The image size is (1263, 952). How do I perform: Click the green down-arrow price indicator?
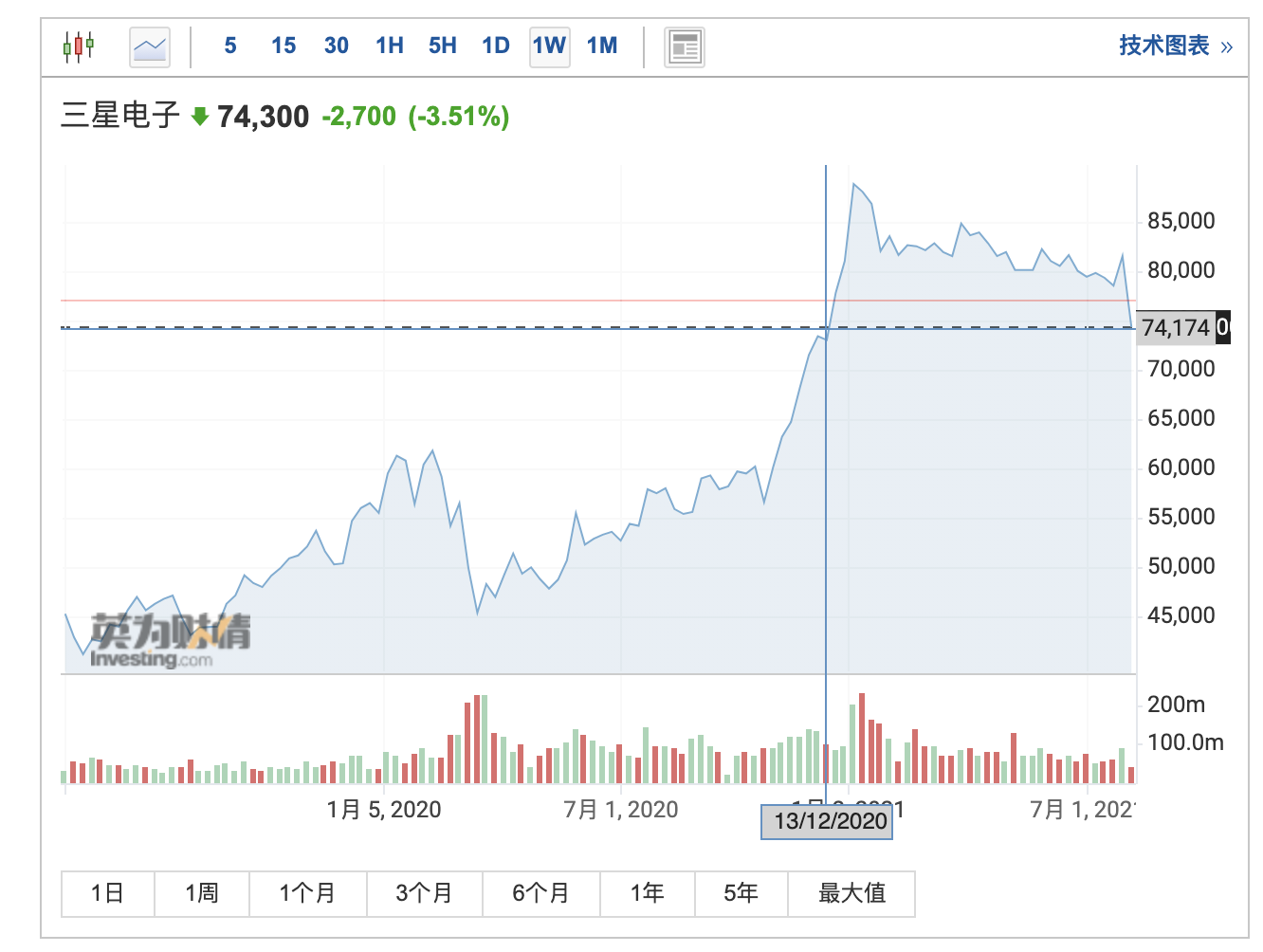click(x=199, y=117)
